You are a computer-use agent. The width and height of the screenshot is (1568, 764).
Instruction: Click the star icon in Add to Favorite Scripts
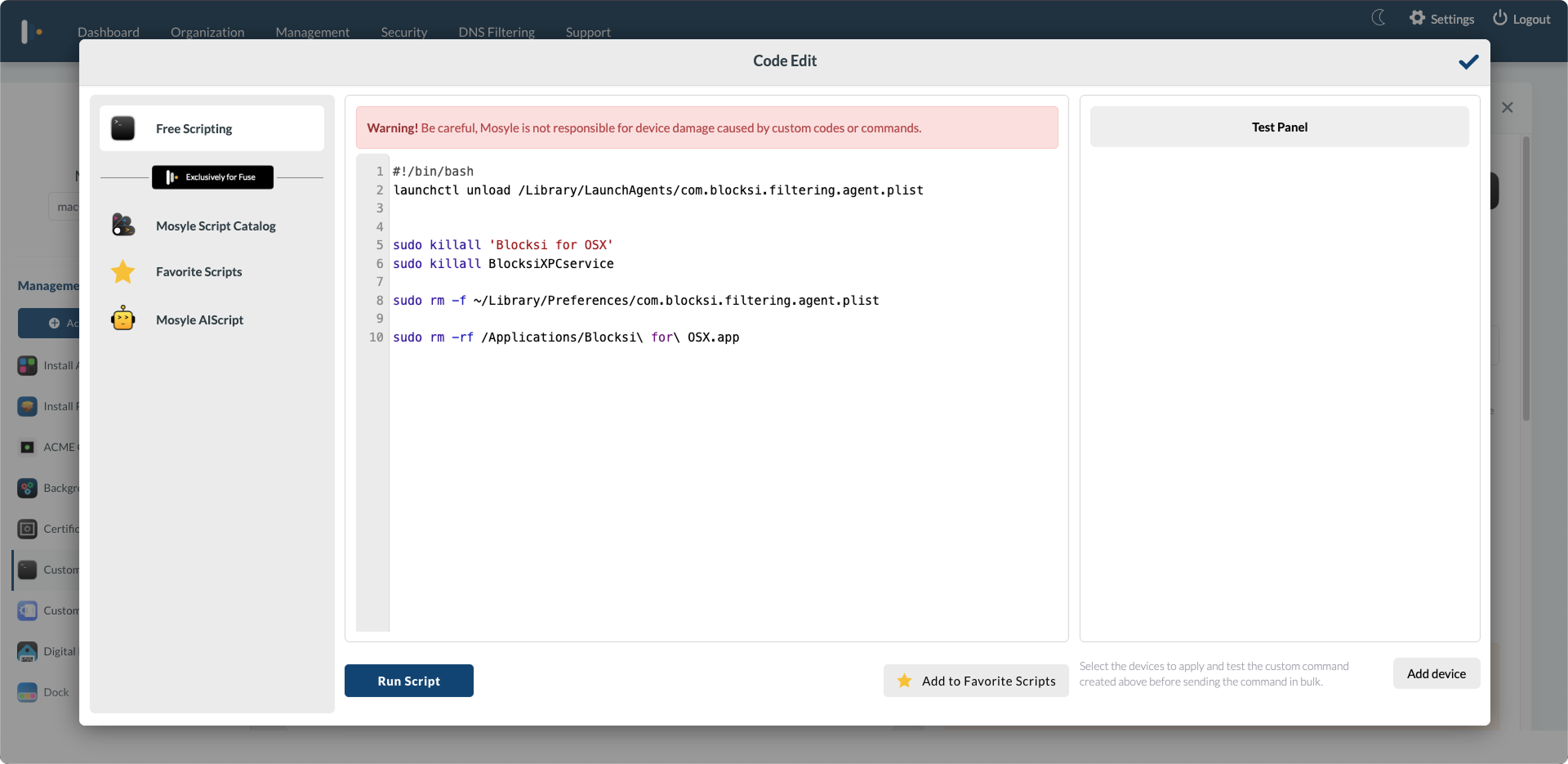pyautogui.click(x=904, y=681)
